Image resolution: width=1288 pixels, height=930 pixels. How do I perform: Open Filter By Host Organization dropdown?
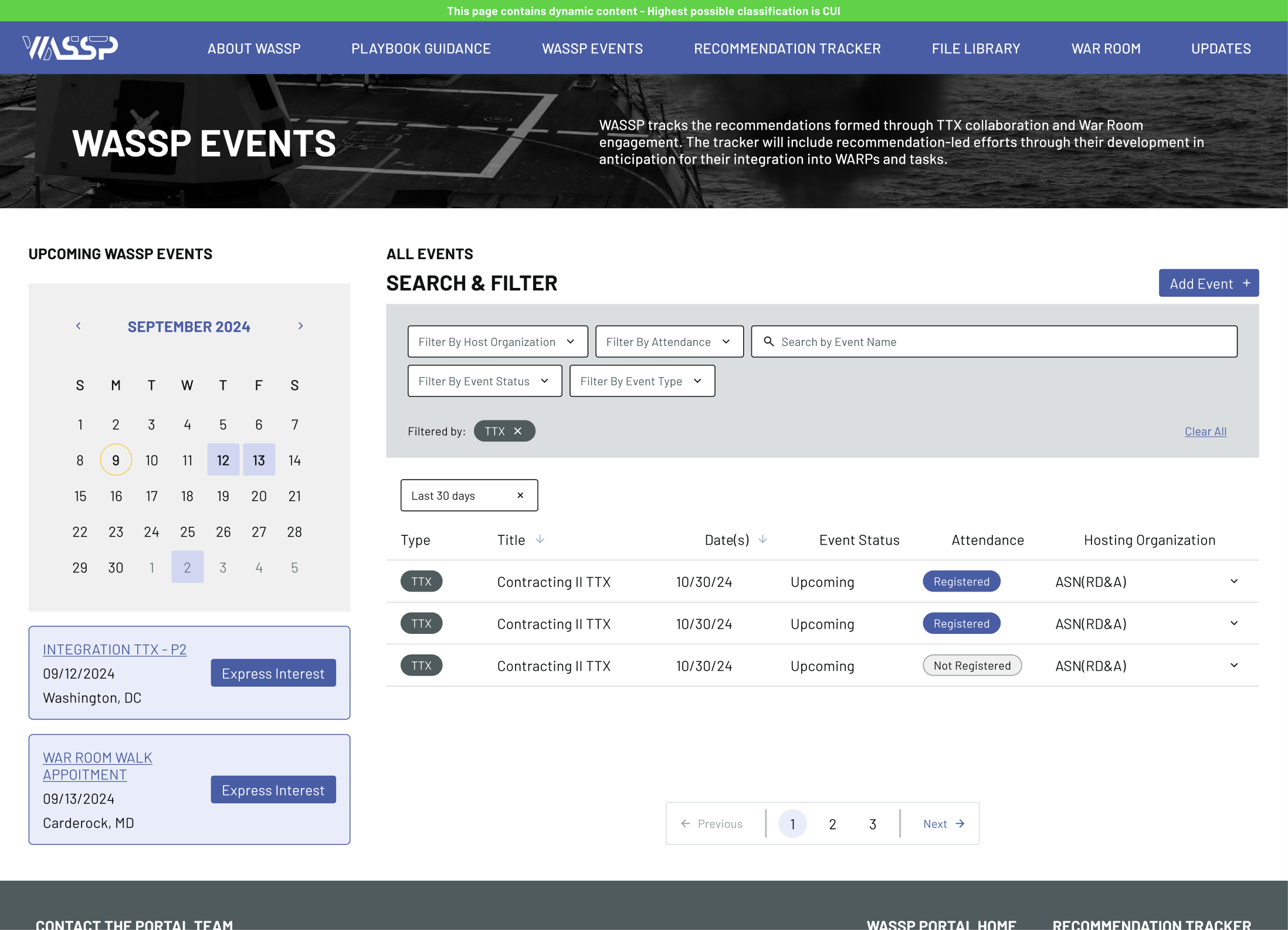tap(497, 341)
